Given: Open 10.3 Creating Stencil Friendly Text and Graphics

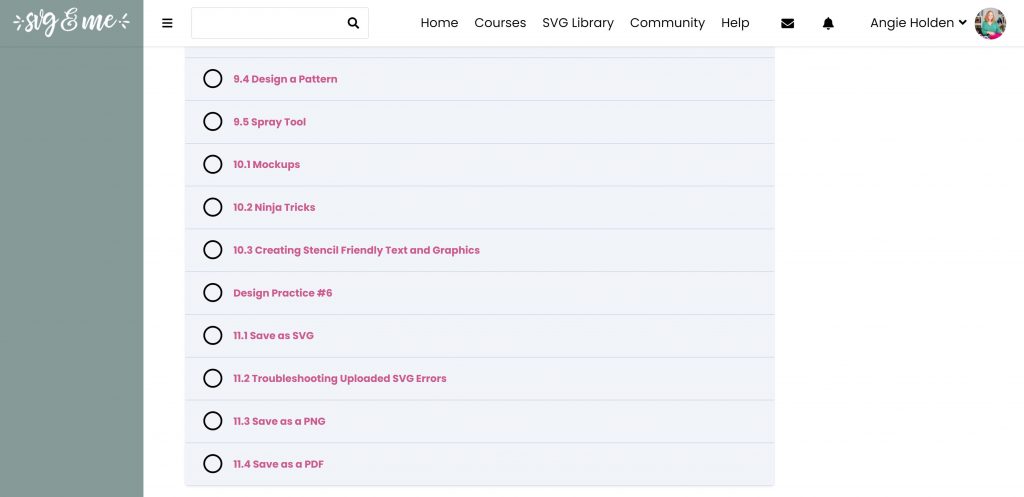Looking at the screenshot, I should pyautogui.click(x=357, y=250).
